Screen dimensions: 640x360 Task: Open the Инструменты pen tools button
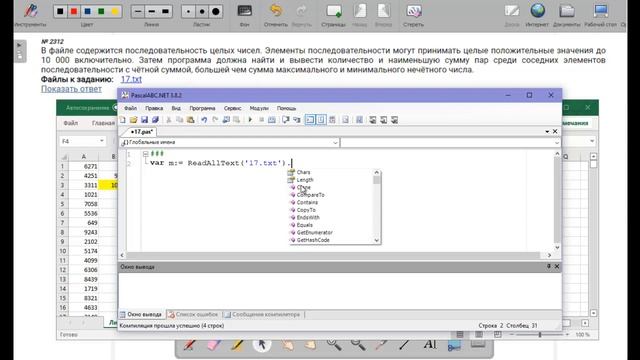31,11
